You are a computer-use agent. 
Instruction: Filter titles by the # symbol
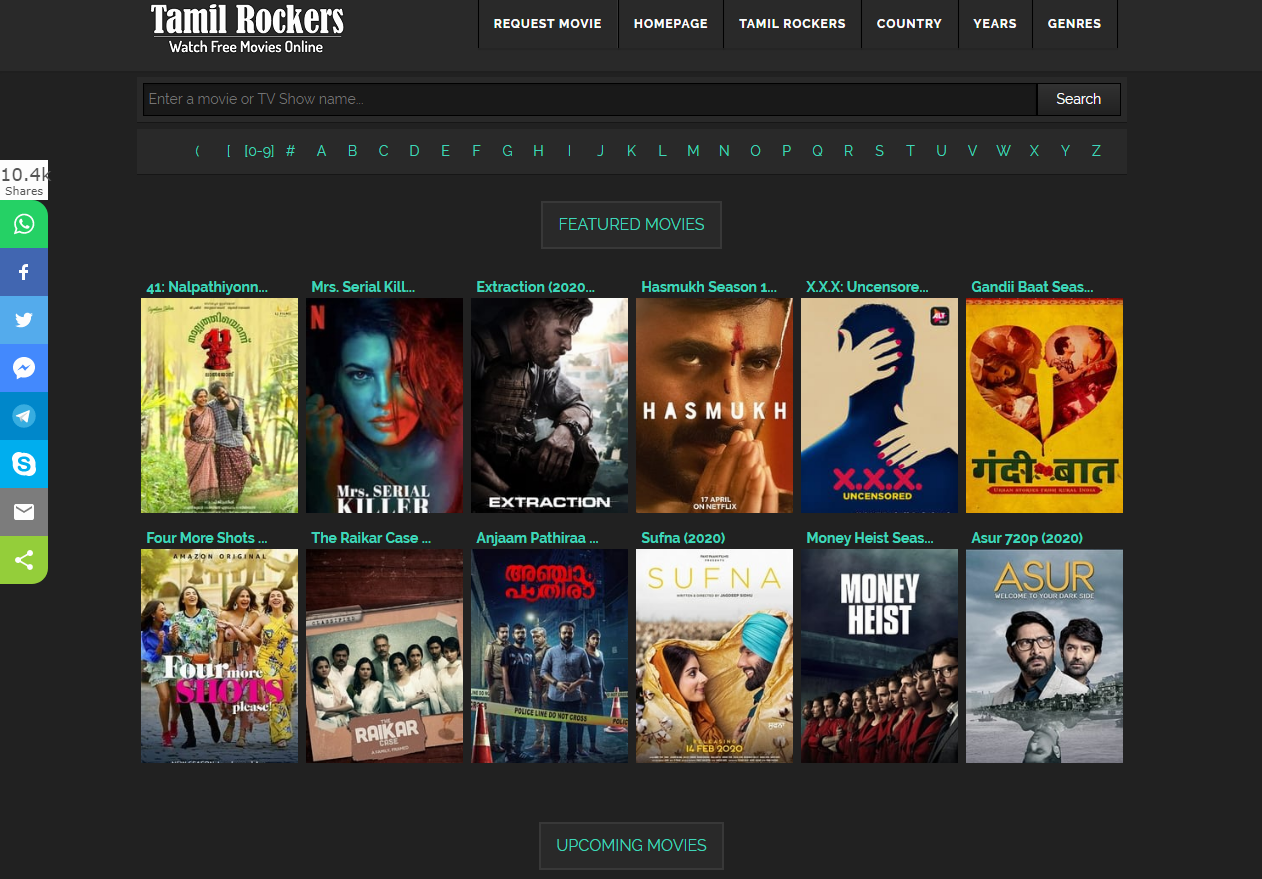click(290, 151)
